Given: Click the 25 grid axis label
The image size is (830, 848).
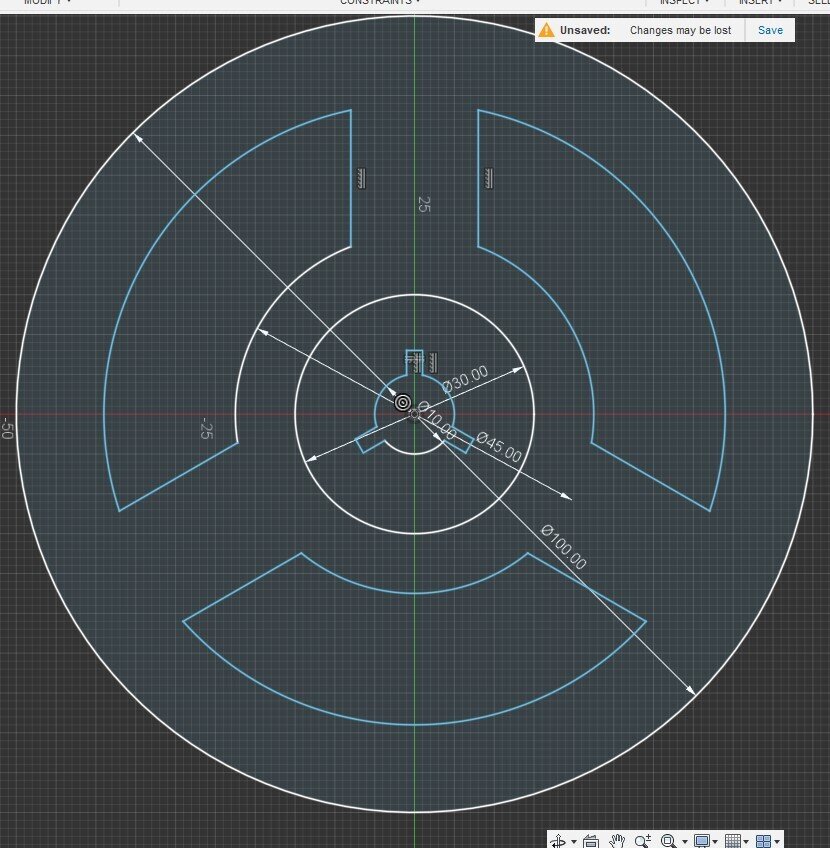Looking at the screenshot, I should click(x=424, y=204).
